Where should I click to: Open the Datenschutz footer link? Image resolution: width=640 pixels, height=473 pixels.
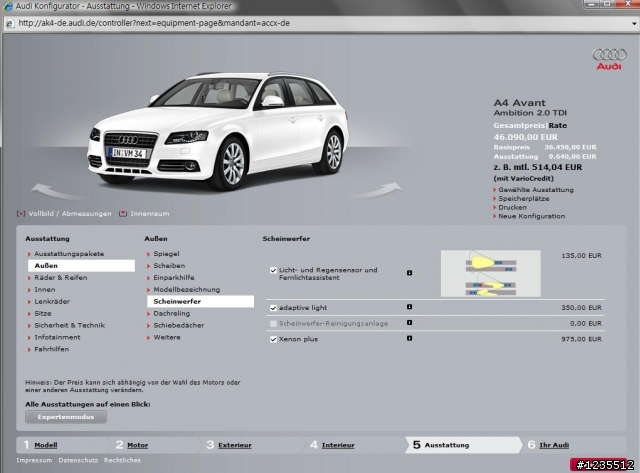pos(78,460)
